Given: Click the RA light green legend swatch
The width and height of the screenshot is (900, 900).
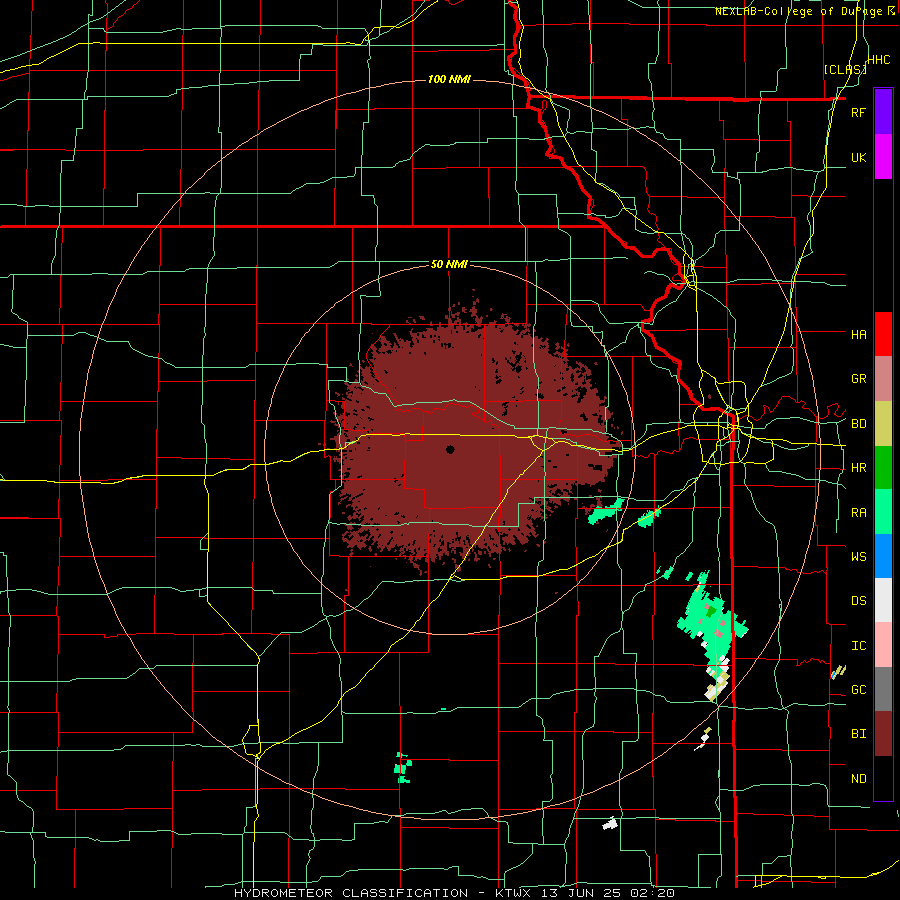Looking at the screenshot, I should pyautogui.click(x=883, y=512).
